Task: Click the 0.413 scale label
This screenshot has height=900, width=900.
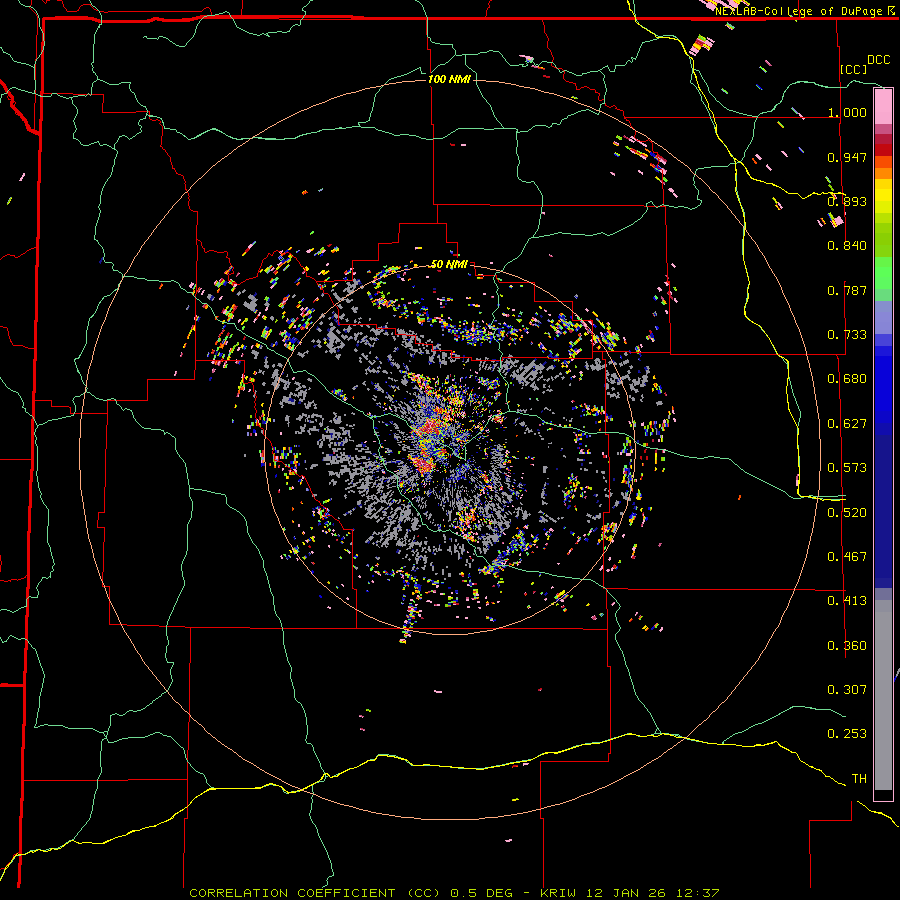Action: tap(847, 601)
